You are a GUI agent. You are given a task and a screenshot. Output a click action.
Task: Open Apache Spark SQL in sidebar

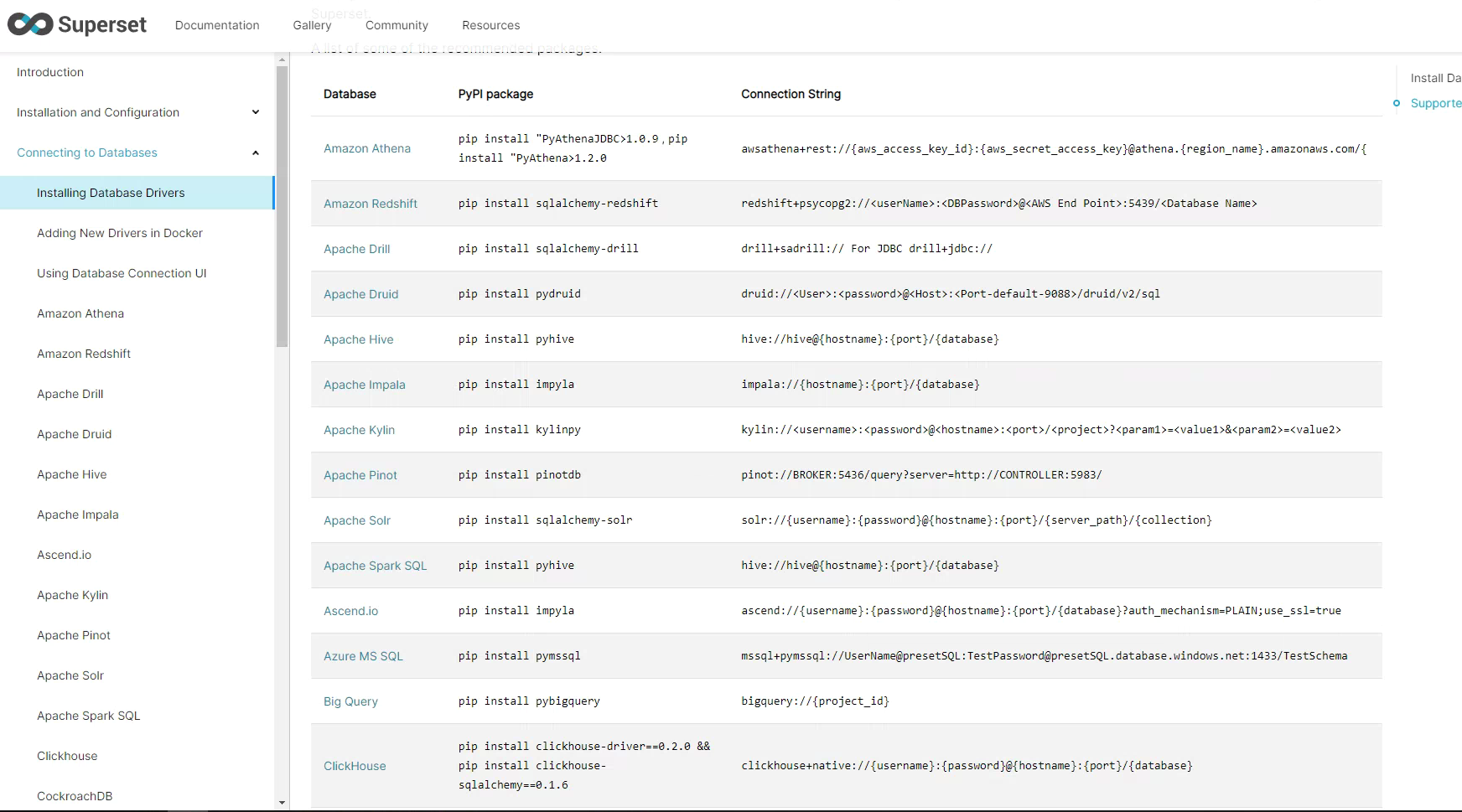pyautogui.click(x=89, y=716)
